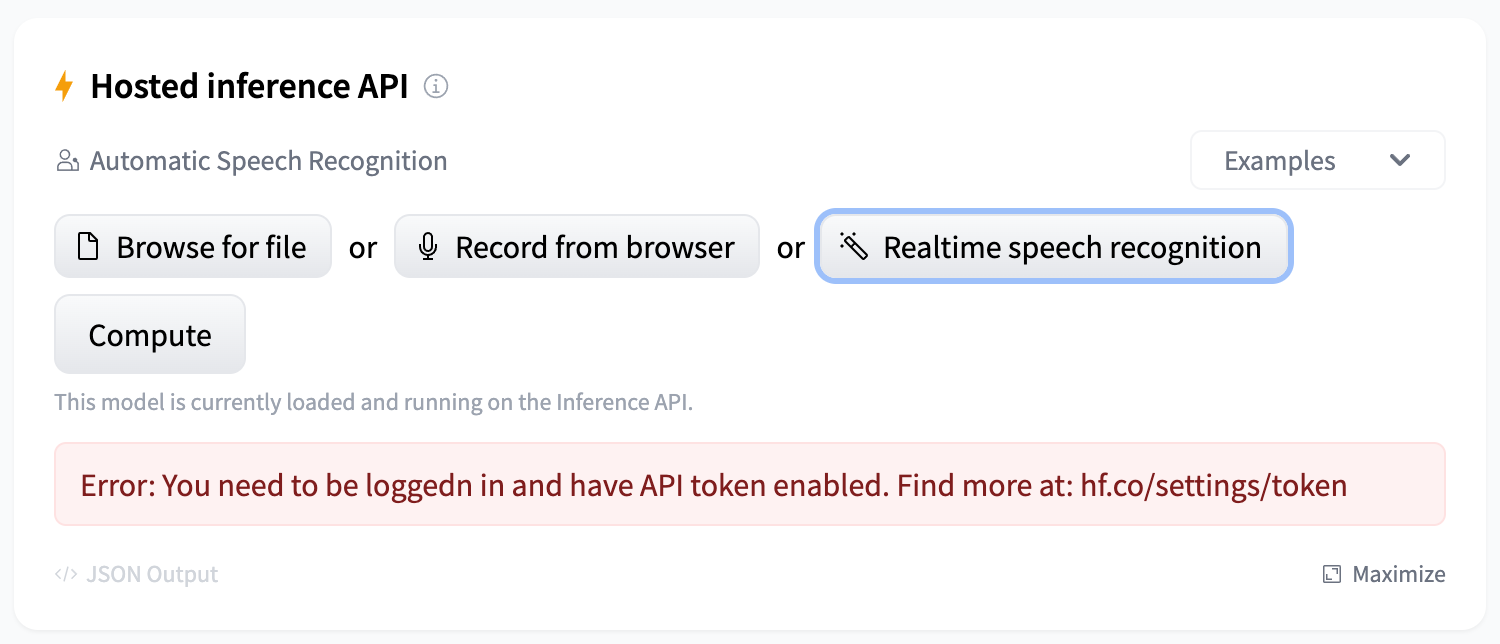Open the info tooltip icon beside the title
Image resolution: width=1500 pixels, height=644 pixels.
pyautogui.click(x=436, y=87)
